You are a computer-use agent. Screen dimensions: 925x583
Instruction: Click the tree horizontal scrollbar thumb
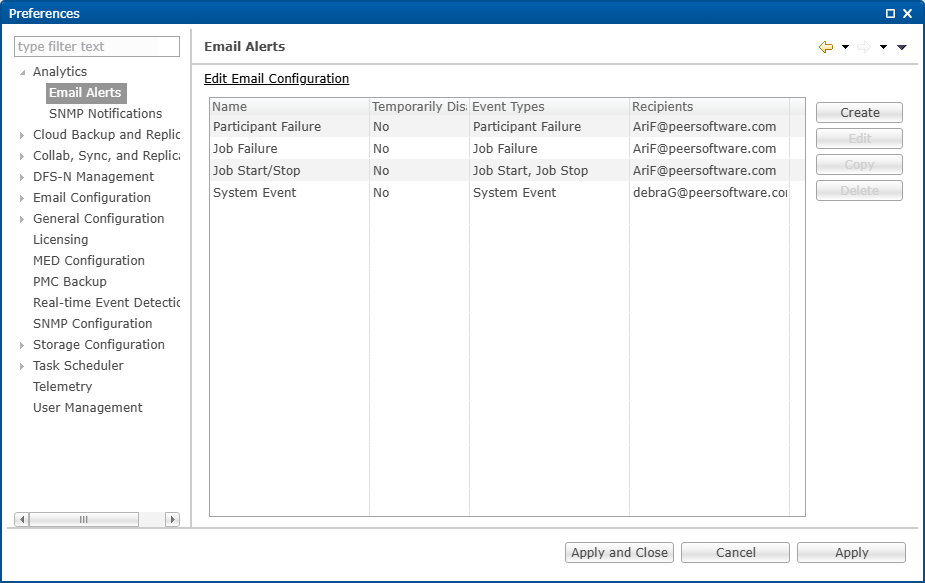click(x=84, y=519)
